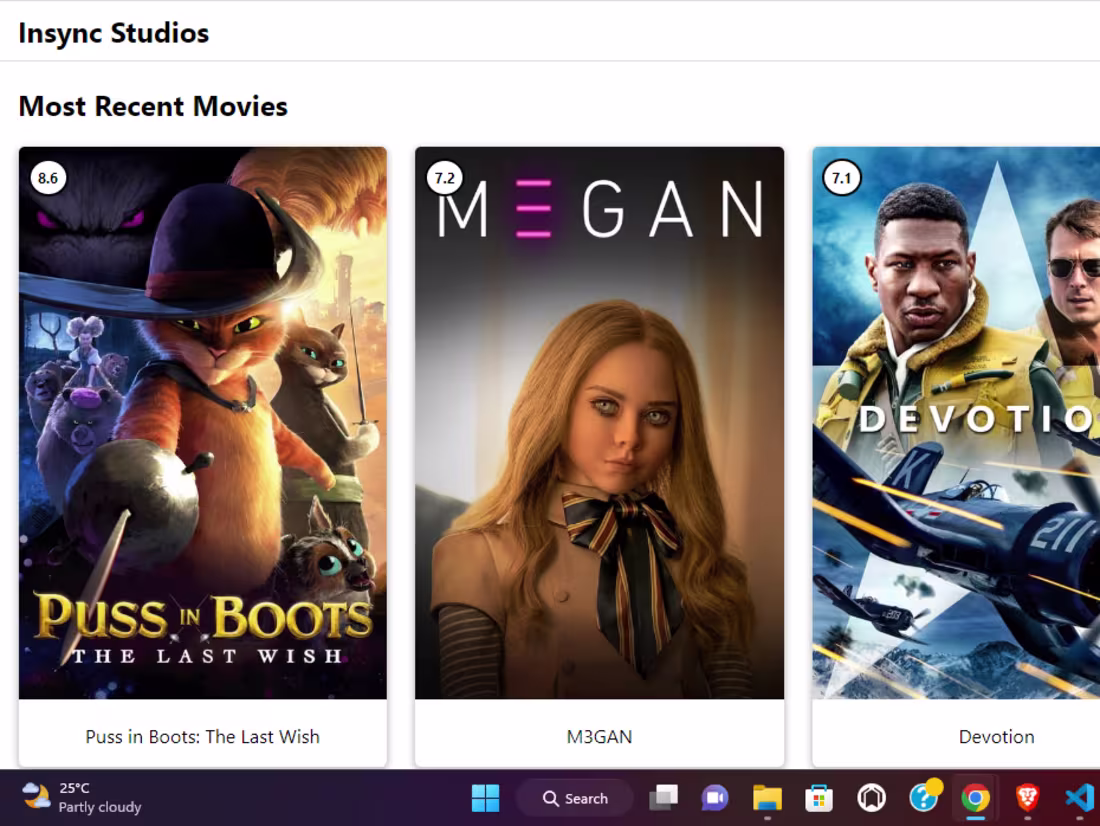
Task: Click the taskbar Search field
Action: [575, 798]
